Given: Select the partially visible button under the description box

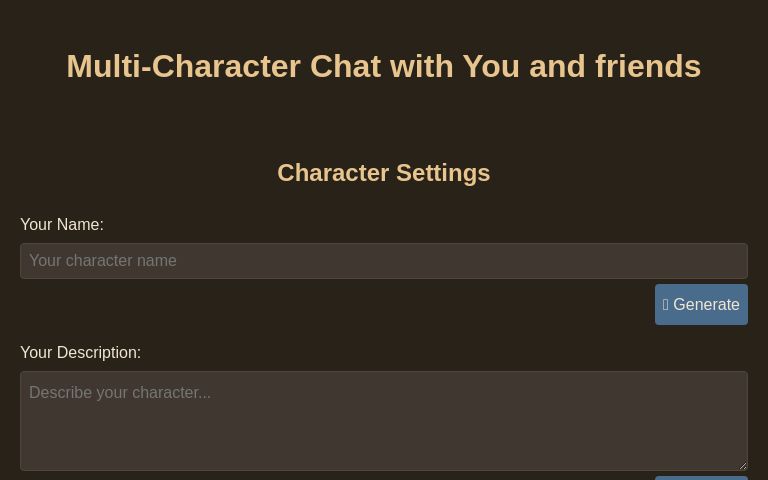Looking at the screenshot, I should coord(701,477).
